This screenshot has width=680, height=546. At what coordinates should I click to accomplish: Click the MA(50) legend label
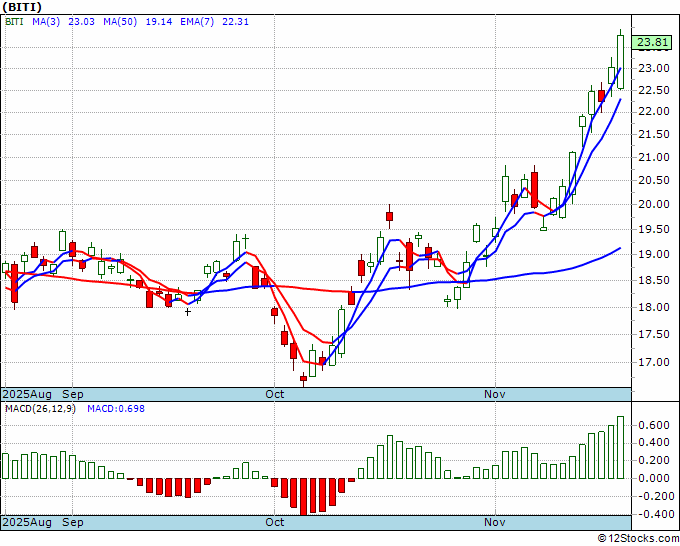120,21
